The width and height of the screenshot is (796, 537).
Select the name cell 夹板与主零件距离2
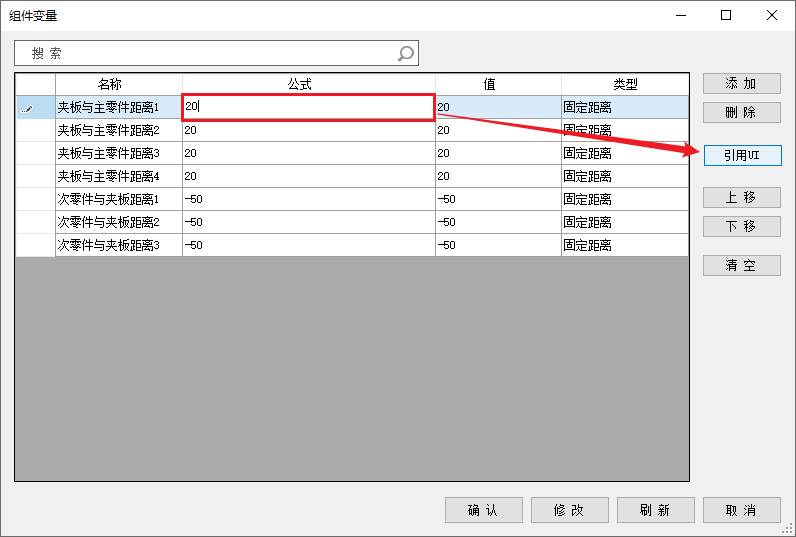119,130
